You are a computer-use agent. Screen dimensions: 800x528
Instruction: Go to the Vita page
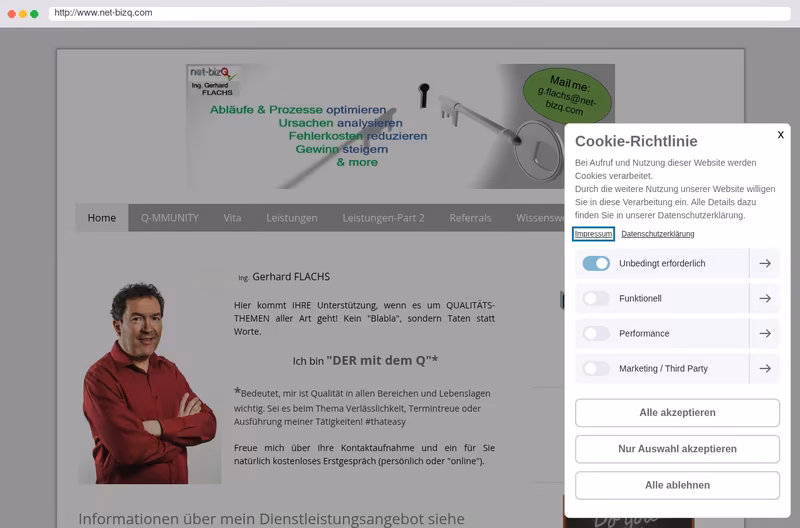pyautogui.click(x=232, y=218)
